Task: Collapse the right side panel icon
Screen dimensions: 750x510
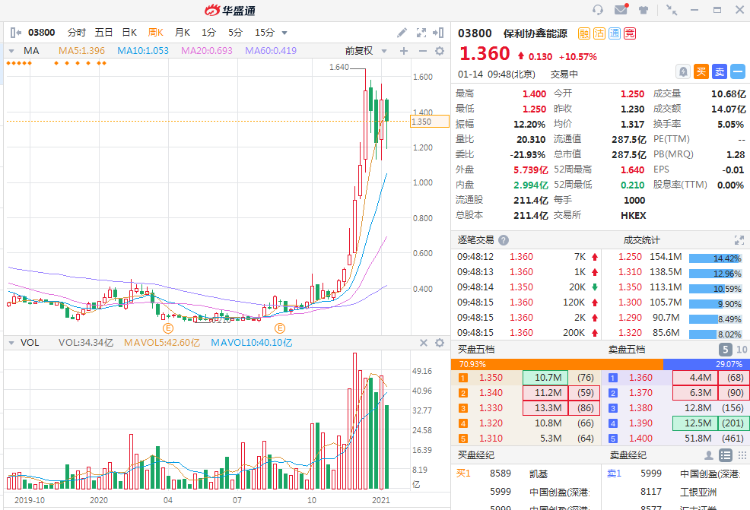Action: pos(438,33)
